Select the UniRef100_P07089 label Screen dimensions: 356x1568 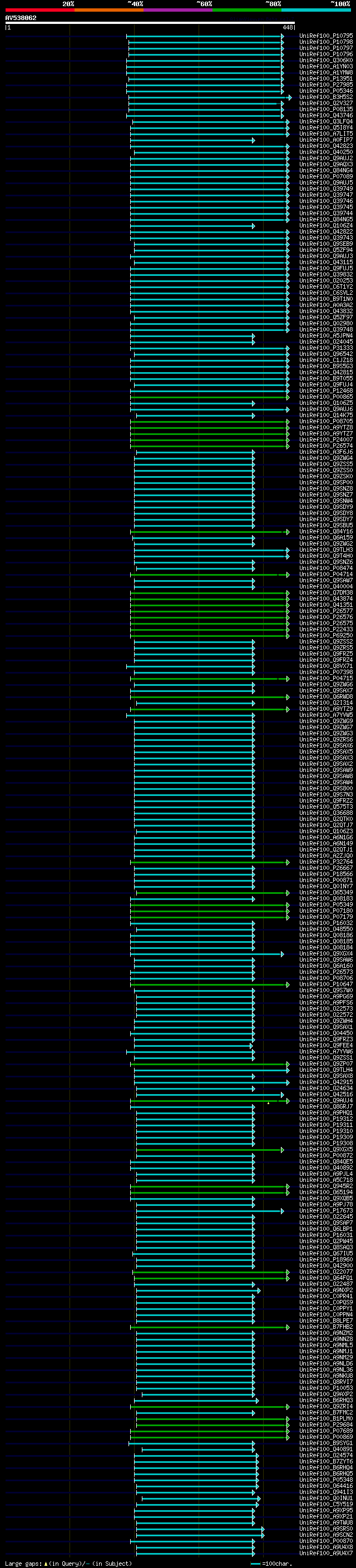coord(326,176)
